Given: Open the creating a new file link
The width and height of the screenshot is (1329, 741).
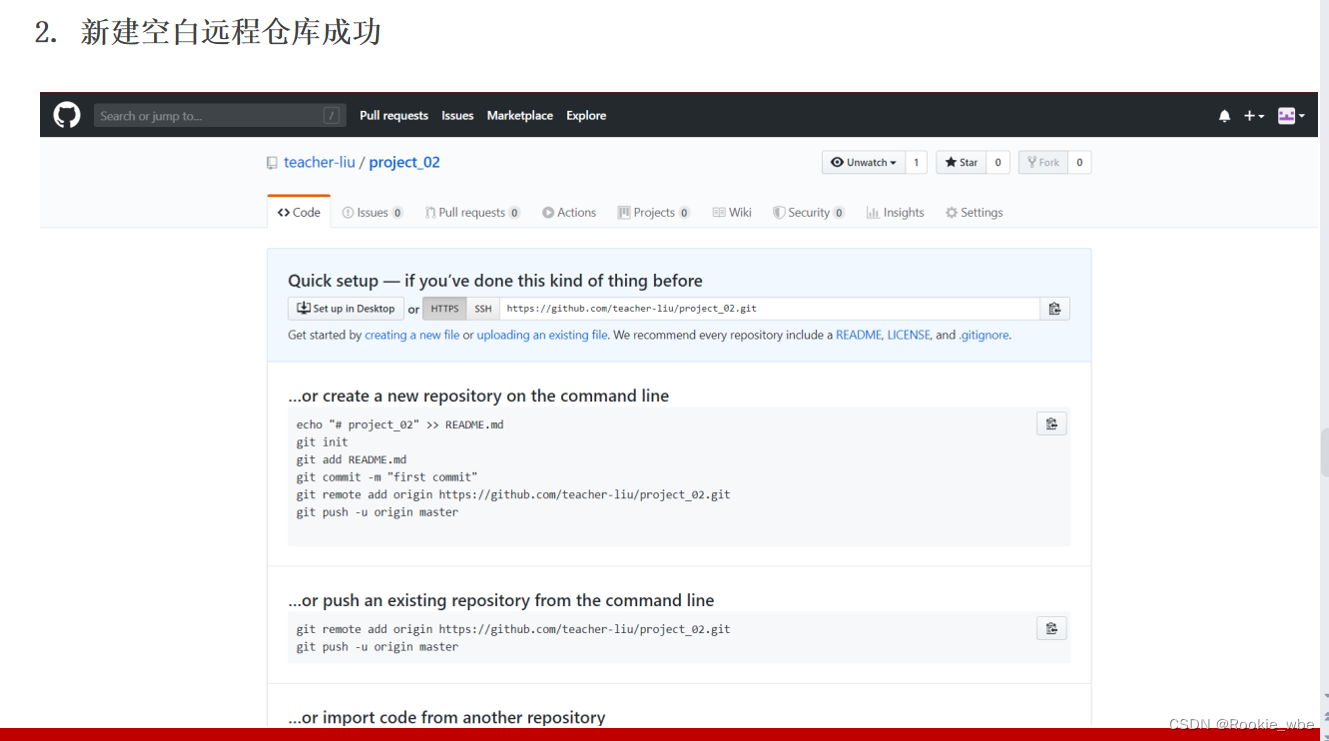Looking at the screenshot, I should tap(412, 335).
